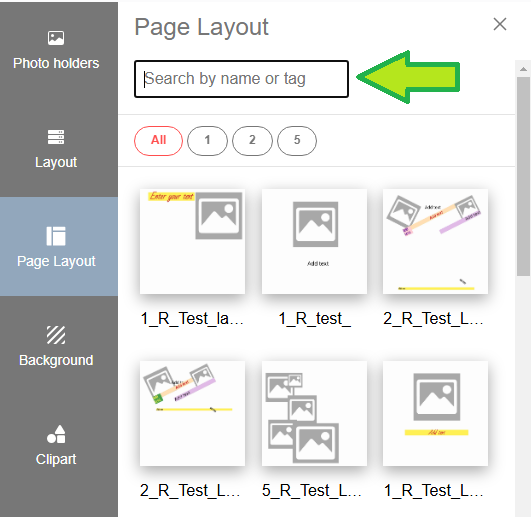Pick second-row 2_R_Test_L... layout thumbnail

[x=192, y=413]
